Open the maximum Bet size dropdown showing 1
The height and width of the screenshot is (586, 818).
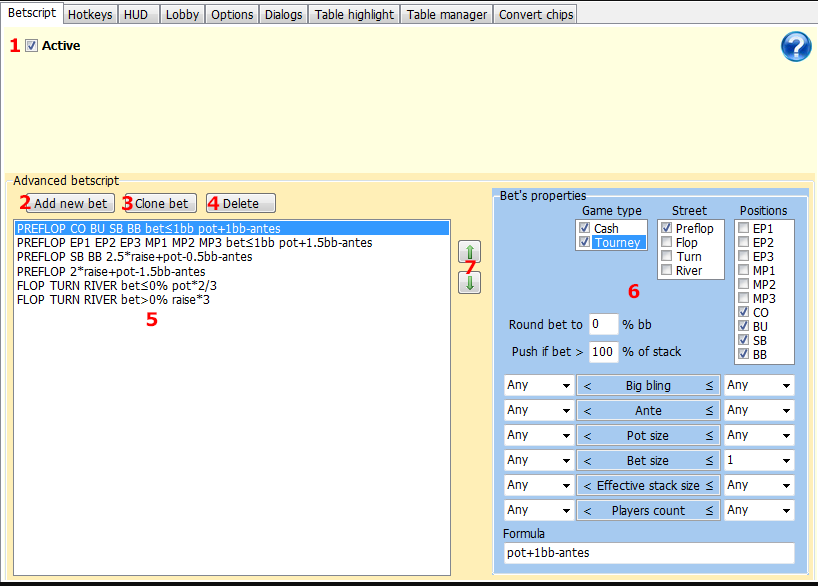click(759, 460)
